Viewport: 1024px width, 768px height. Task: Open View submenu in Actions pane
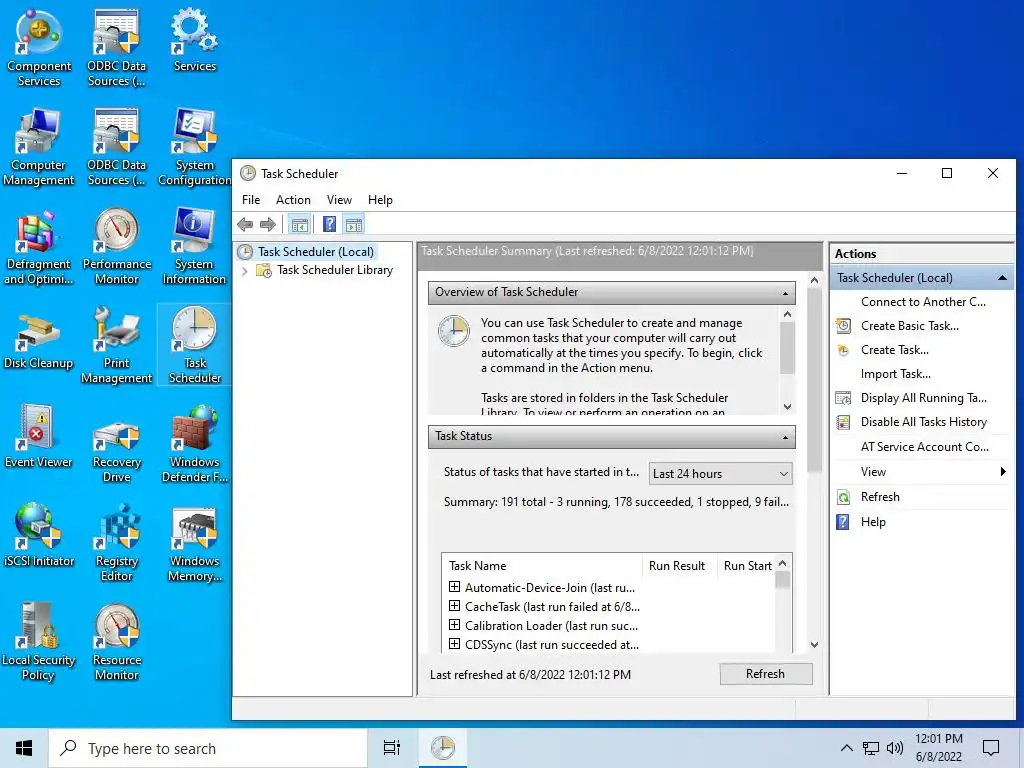921,472
